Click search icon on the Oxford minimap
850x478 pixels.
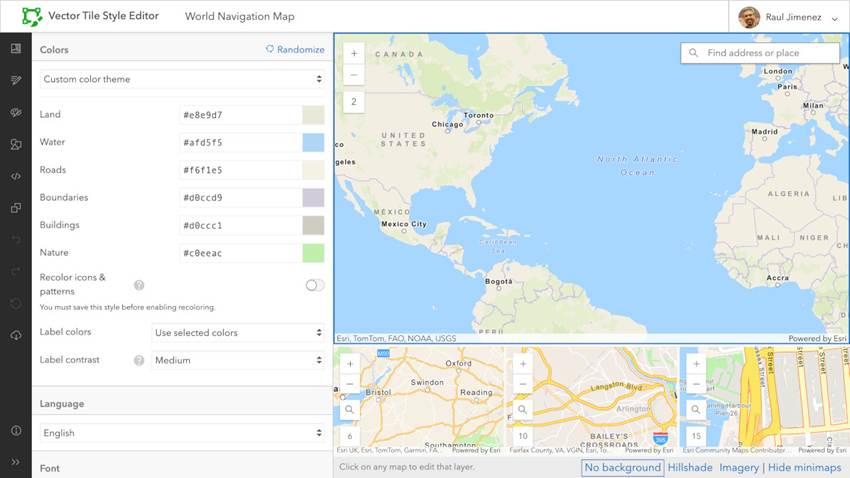(x=350, y=410)
